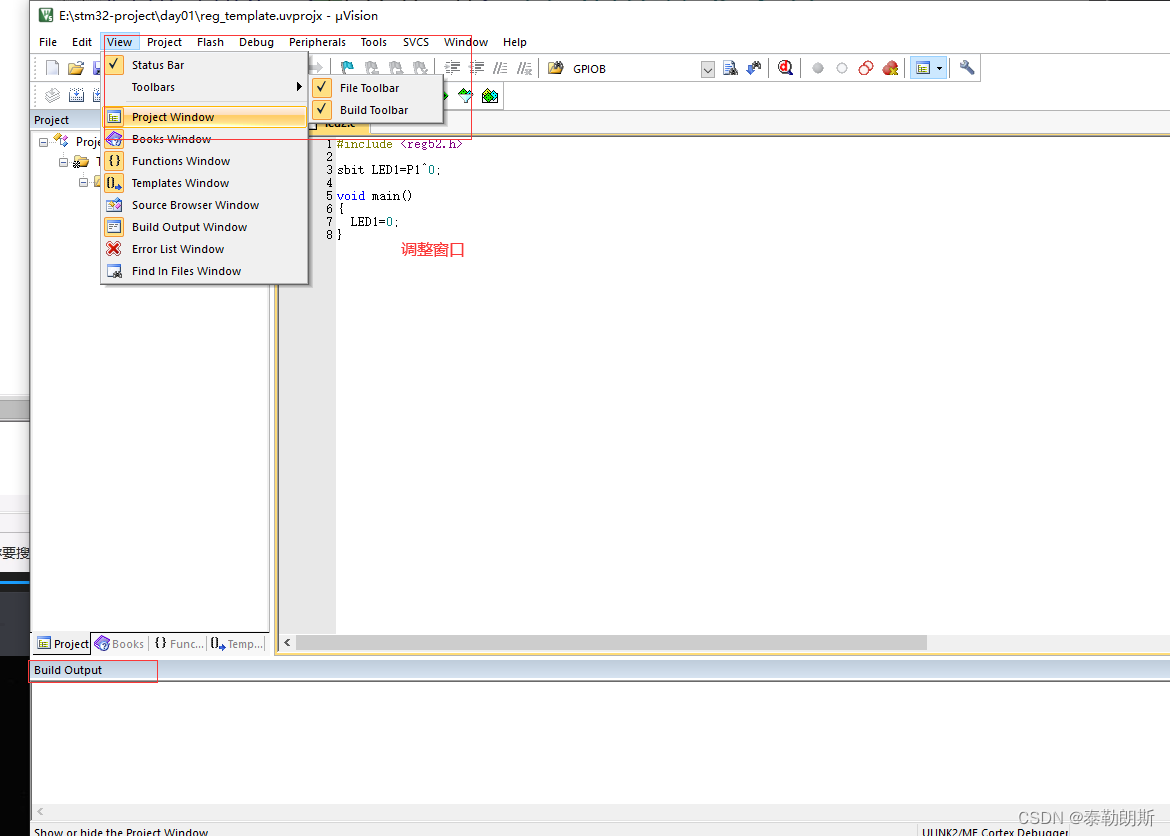This screenshot has width=1170, height=836.
Task: Click the Indent selection icon
Action: (452, 69)
